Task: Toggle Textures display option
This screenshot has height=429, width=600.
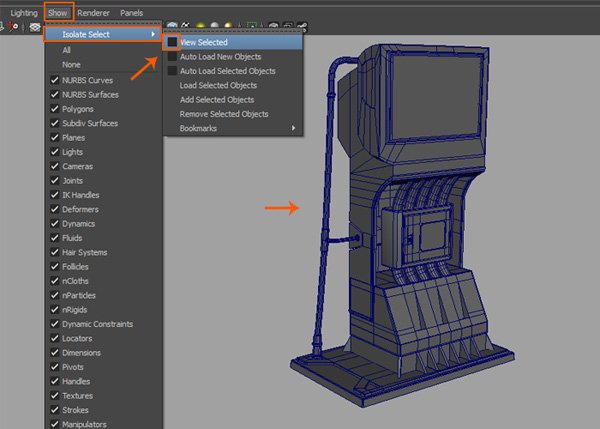Action: pyautogui.click(x=54, y=396)
